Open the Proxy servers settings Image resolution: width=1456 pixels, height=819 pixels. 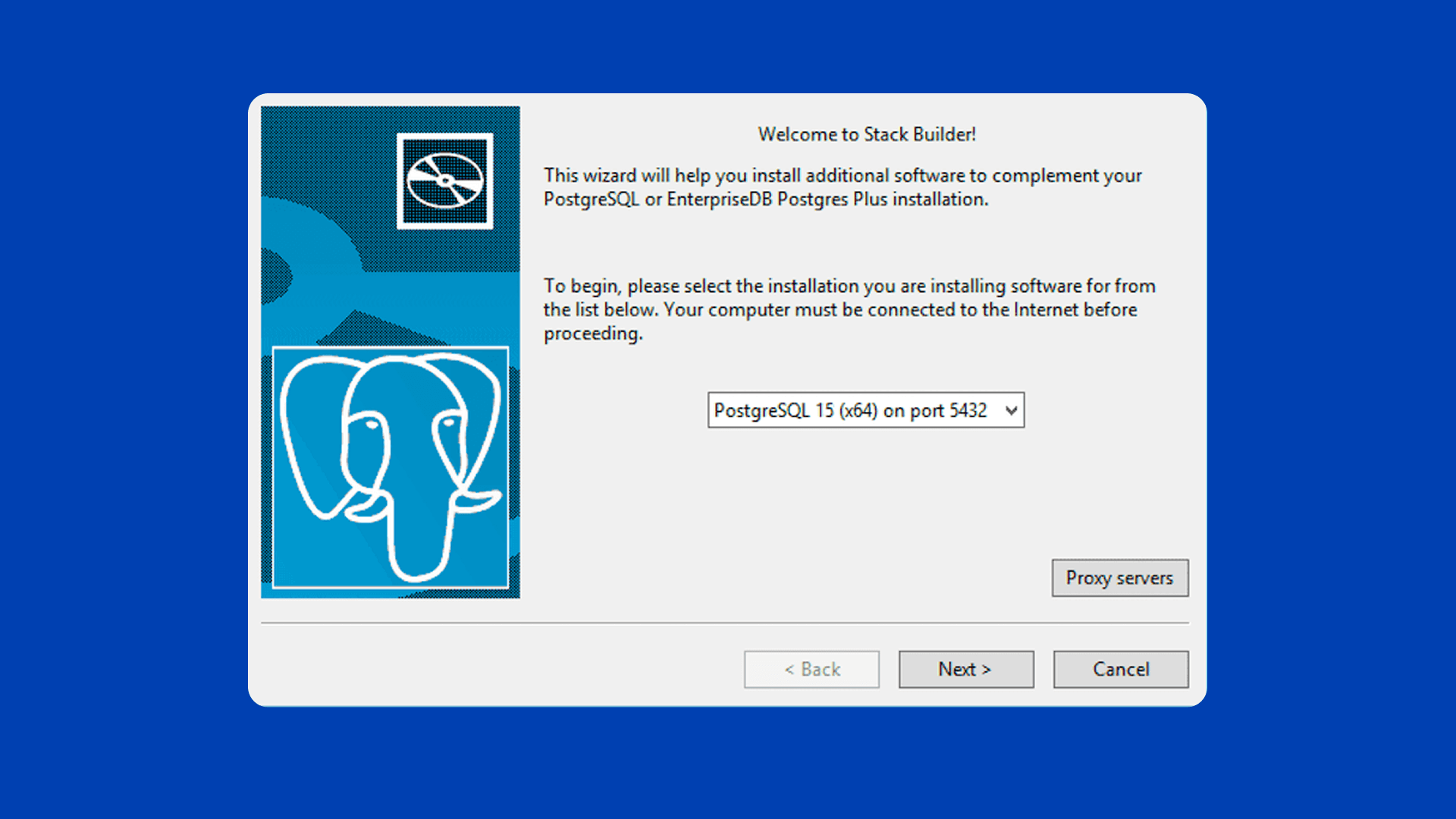(1119, 577)
